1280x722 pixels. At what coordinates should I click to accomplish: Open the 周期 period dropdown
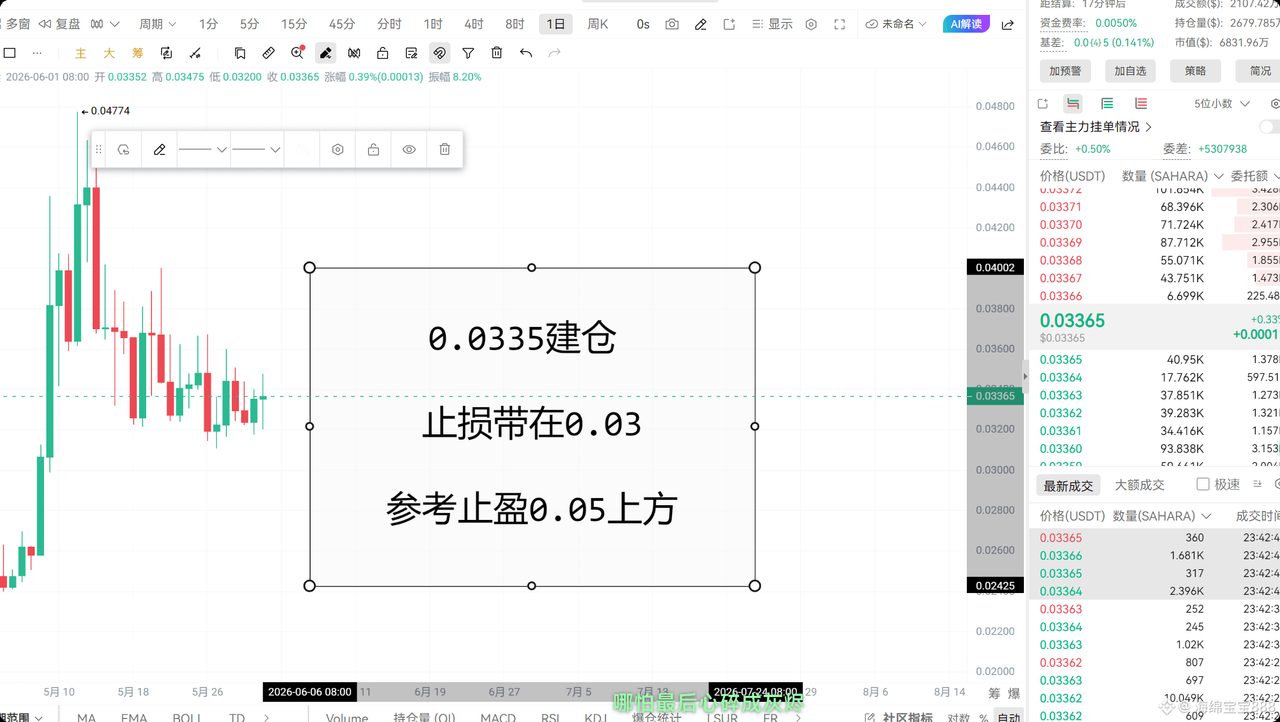click(x=157, y=24)
